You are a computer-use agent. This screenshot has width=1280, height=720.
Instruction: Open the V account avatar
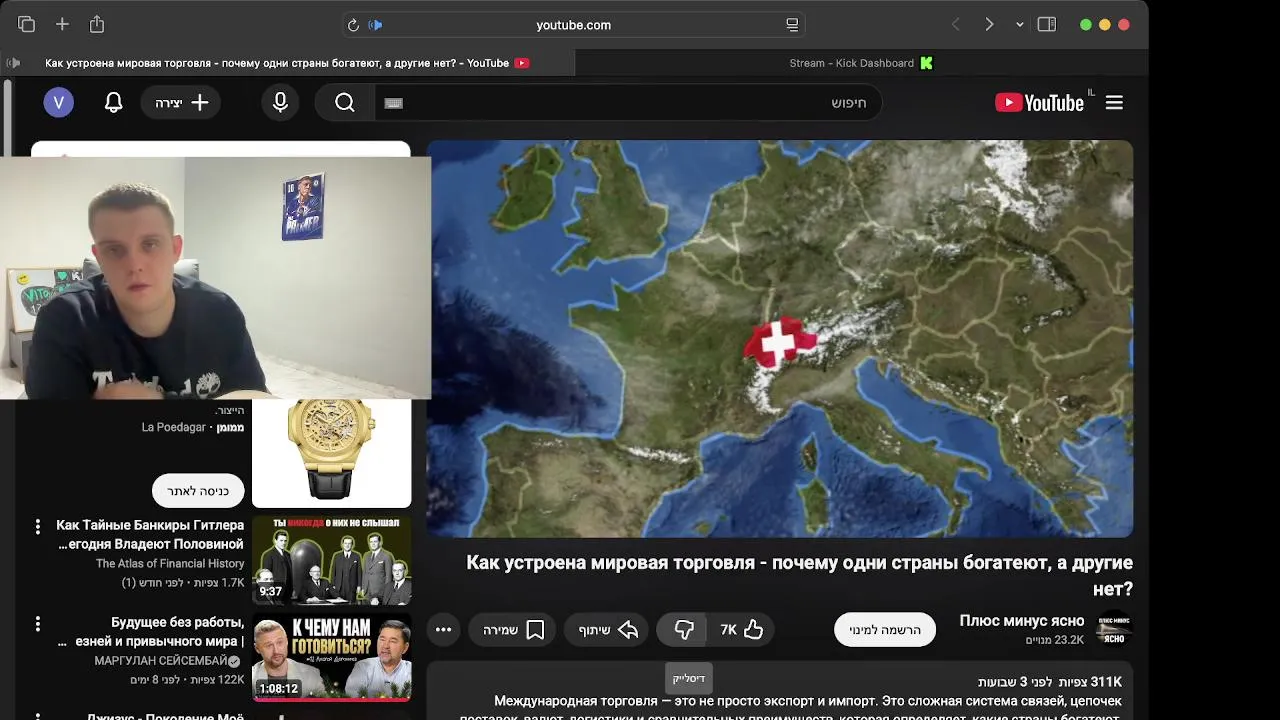(58, 102)
